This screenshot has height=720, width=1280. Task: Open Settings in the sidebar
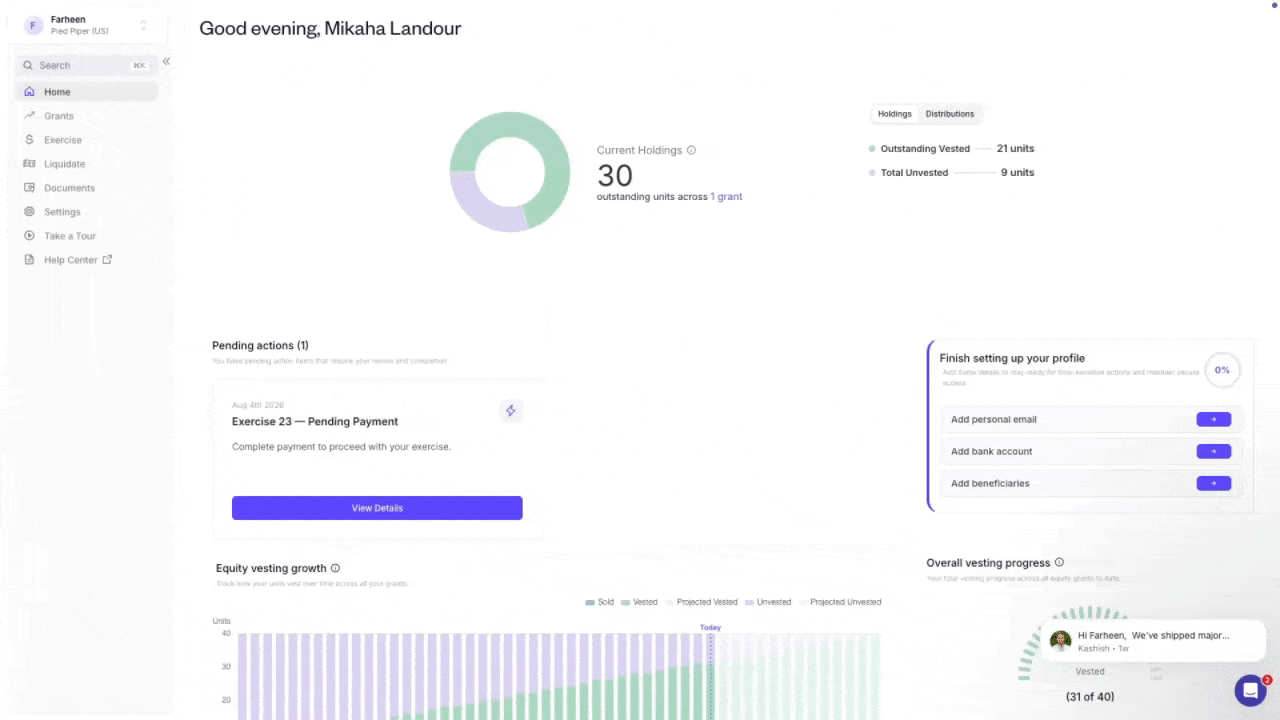click(86, 212)
